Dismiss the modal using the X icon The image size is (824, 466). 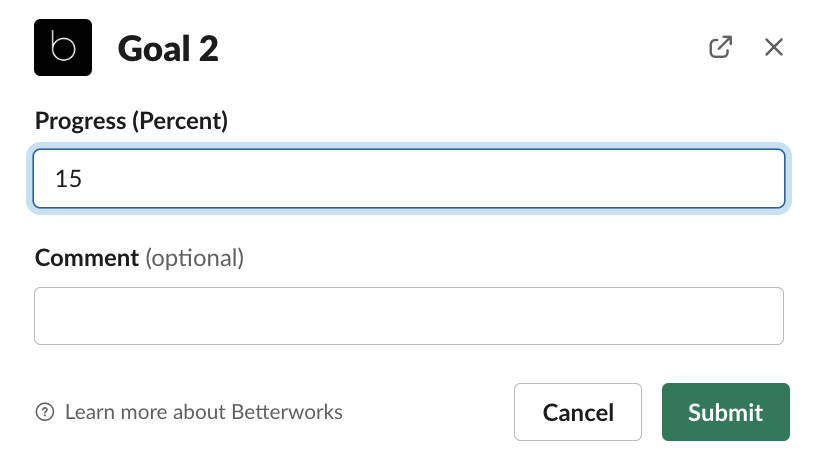point(774,47)
